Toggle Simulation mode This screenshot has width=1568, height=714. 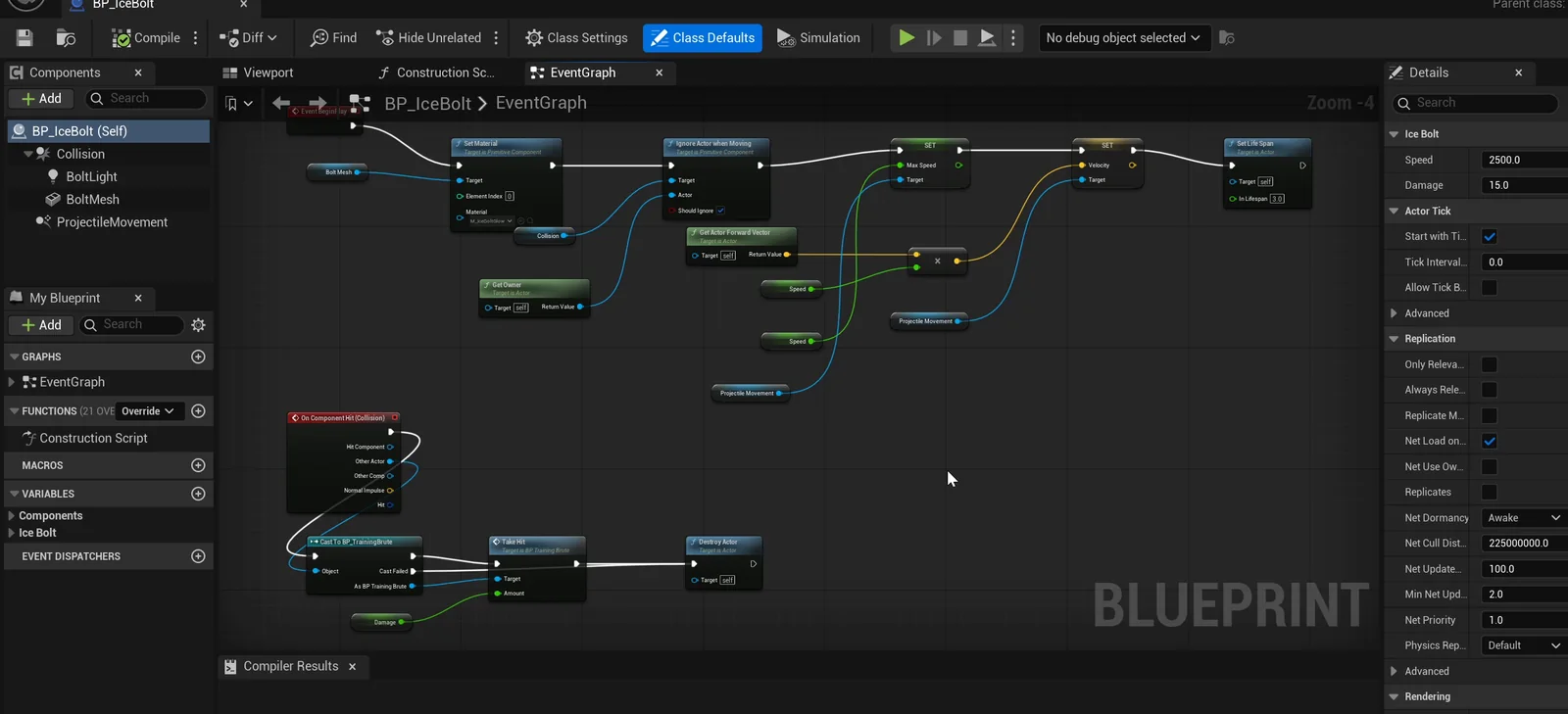[x=818, y=38]
